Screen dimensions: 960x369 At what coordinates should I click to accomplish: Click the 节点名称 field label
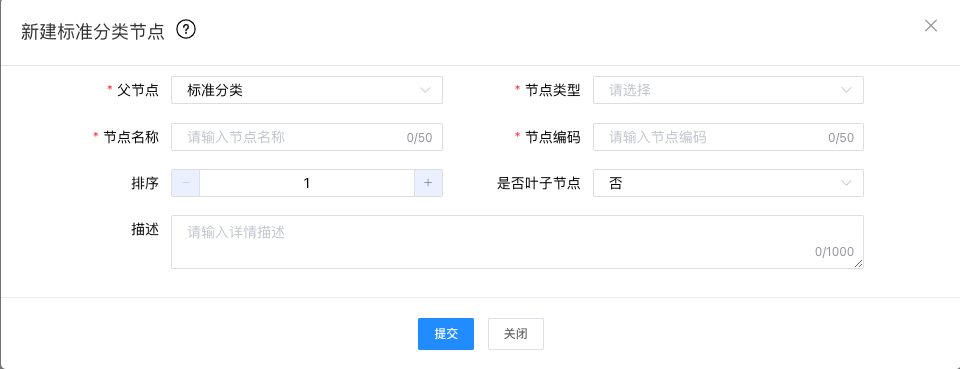(130, 137)
